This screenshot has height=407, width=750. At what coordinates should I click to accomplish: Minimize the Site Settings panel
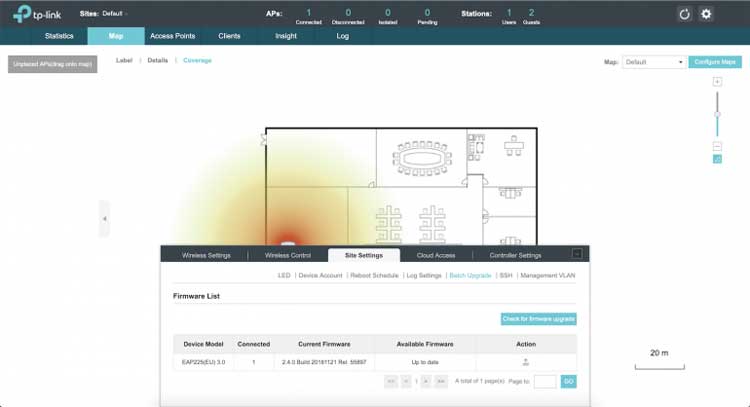(x=576, y=255)
